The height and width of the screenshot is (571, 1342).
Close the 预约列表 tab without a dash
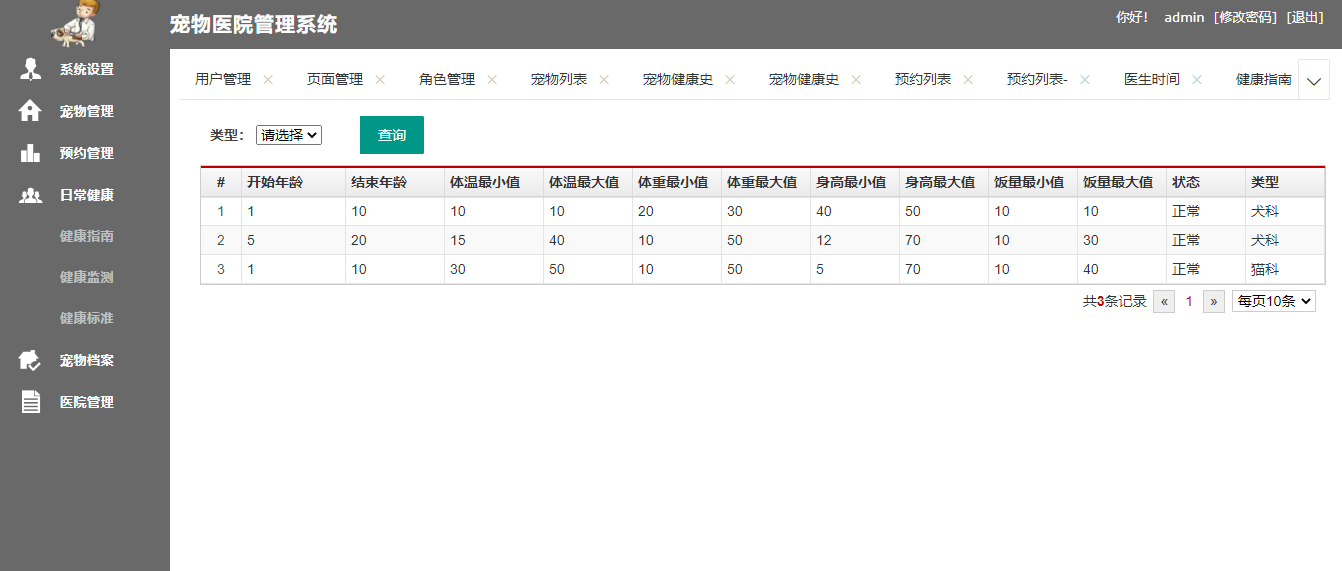tap(968, 79)
